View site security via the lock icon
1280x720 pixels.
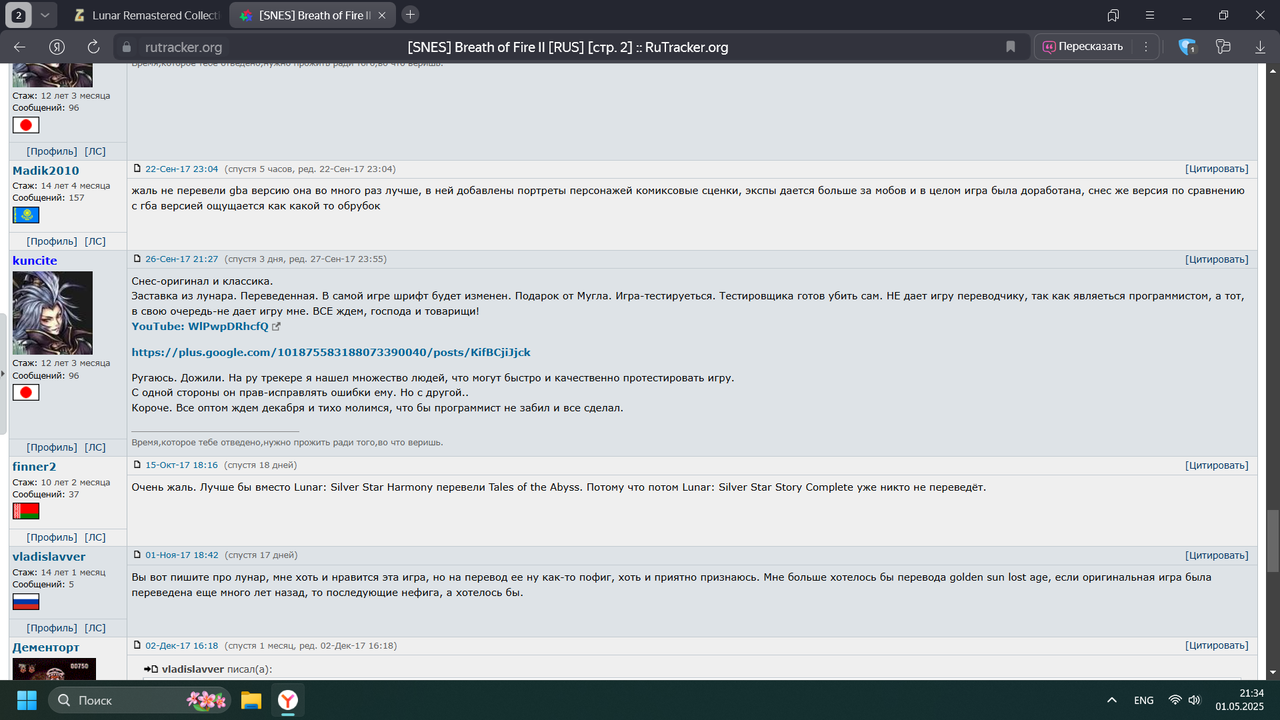(x=126, y=47)
